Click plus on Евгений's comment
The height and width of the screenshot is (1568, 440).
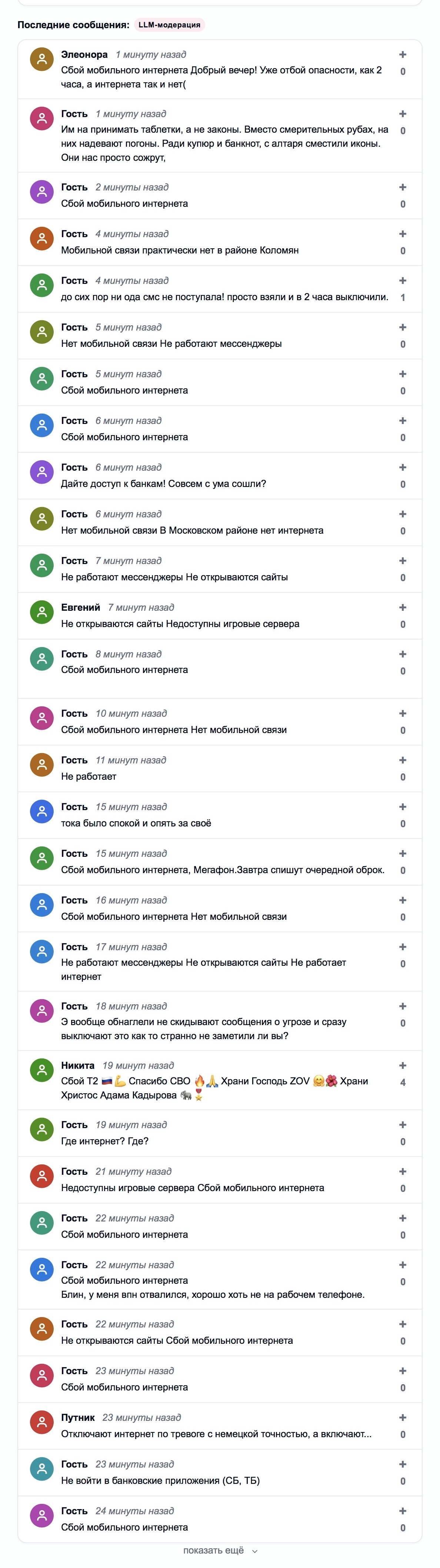402,607
